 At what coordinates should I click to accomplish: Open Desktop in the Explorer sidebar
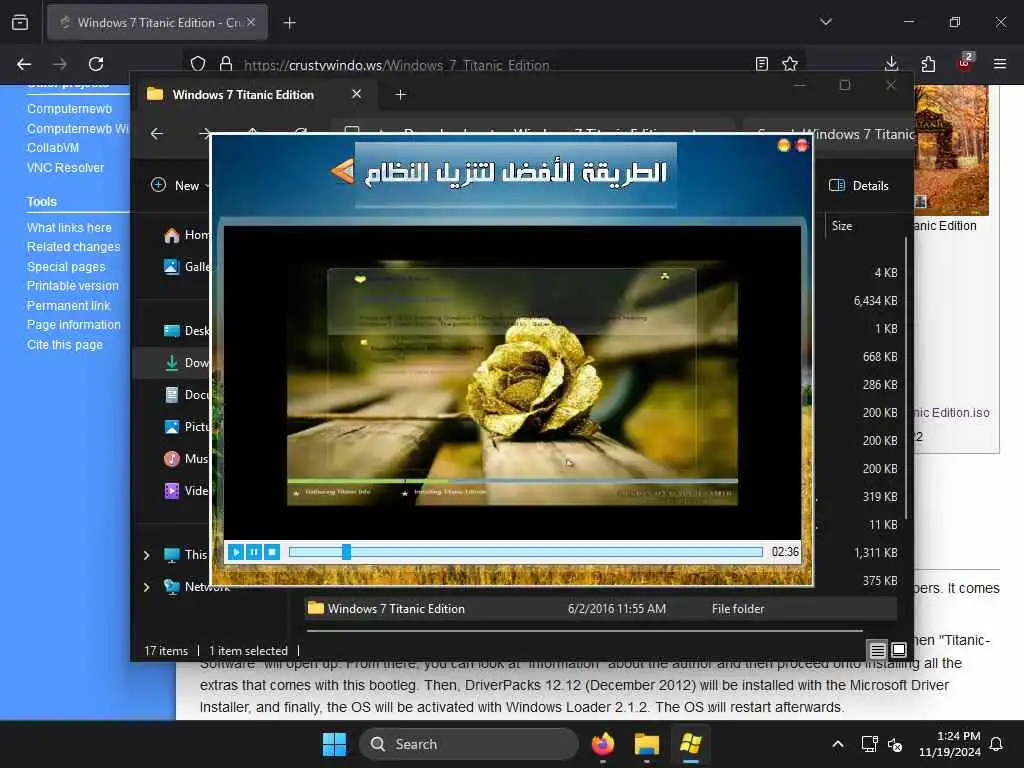click(x=186, y=330)
